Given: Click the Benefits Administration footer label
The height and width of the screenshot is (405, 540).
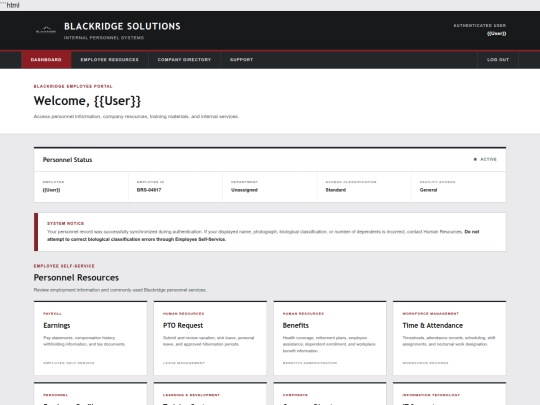Looking at the screenshot, I should 310,363.
